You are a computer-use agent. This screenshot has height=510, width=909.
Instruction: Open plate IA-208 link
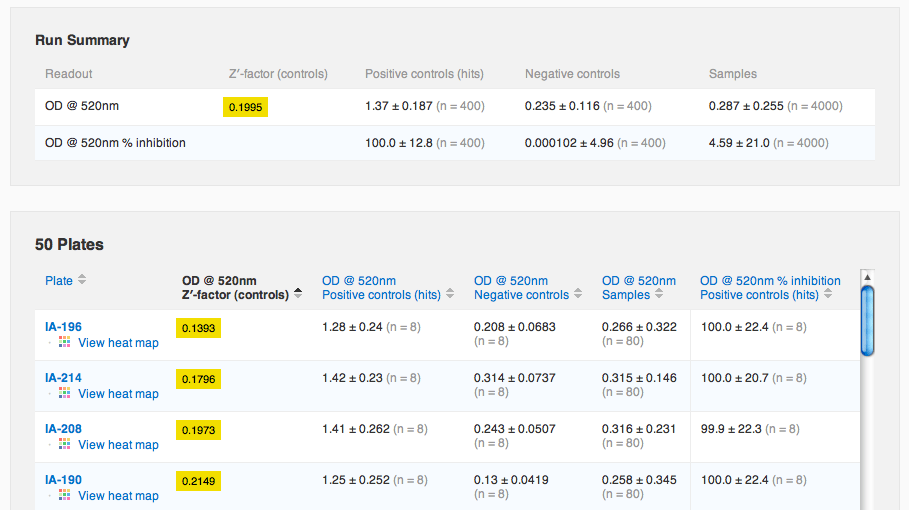[63, 429]
